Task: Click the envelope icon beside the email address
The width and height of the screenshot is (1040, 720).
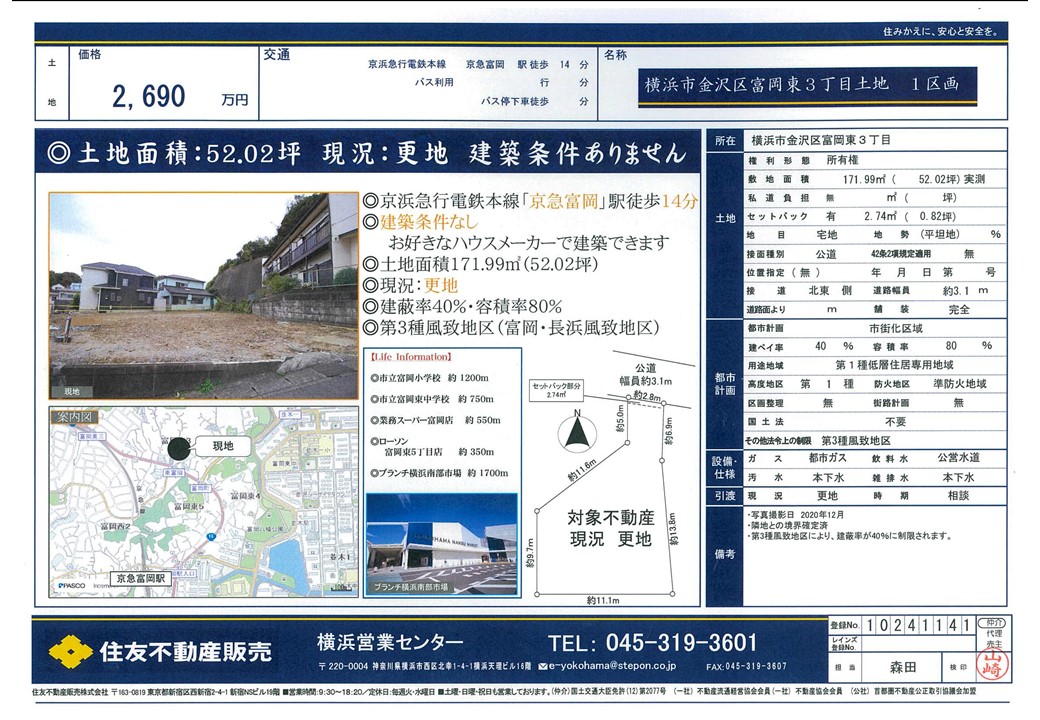Action: (543, 665)
